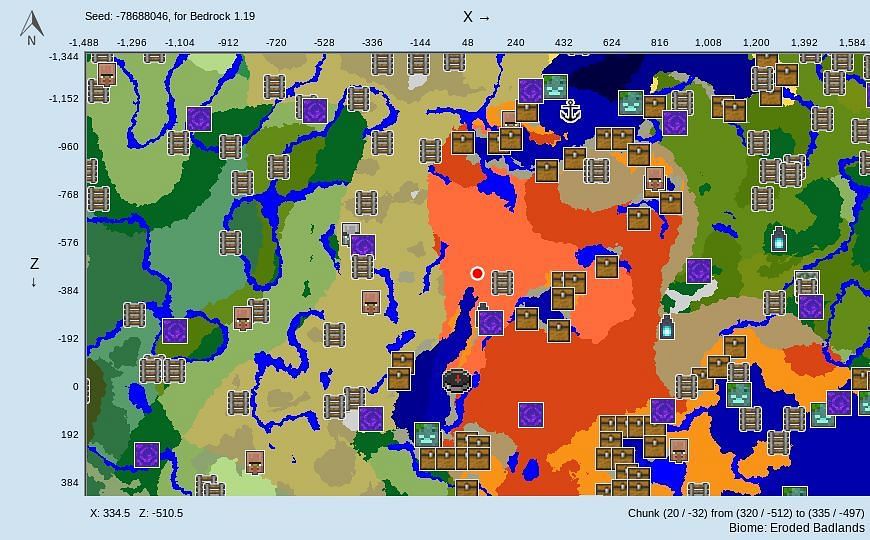Select the spawn compass icon by the lake

point(457,381)
